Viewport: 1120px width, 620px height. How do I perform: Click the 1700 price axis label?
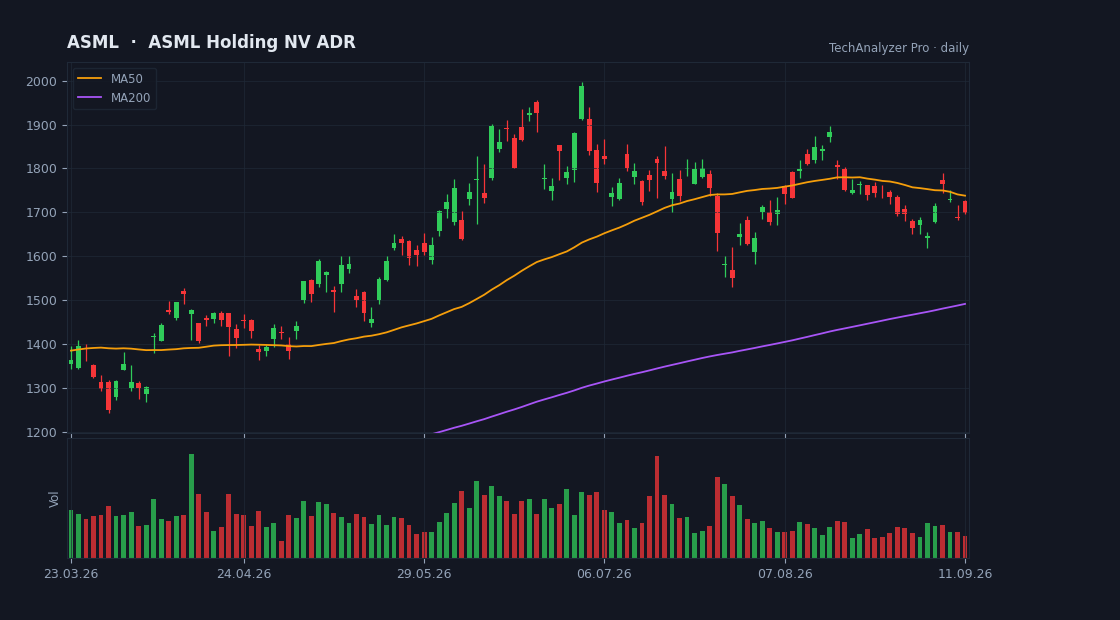[x=42, y=213]
